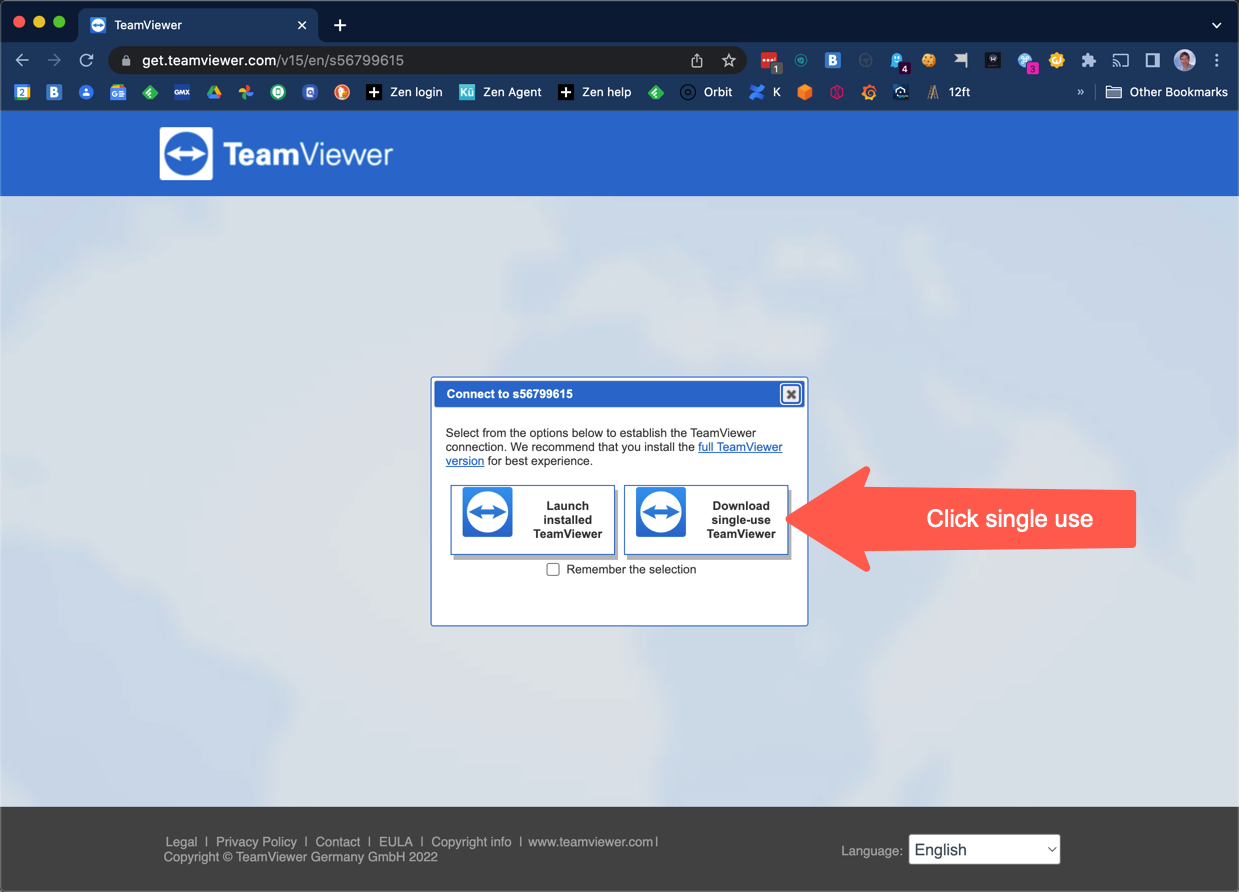Viewport: 1239px width, 892px height.
Task: Open the Extensions puzzle piece menu
Action: click(1089, 60)
